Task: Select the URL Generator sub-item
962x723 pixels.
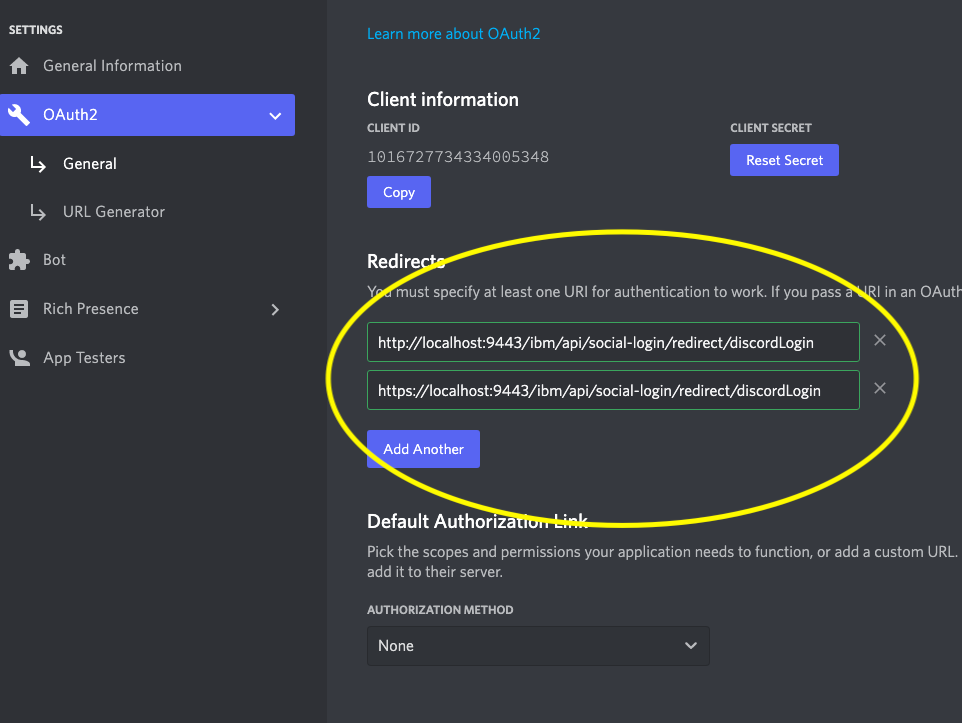Action: coord(114,212)
